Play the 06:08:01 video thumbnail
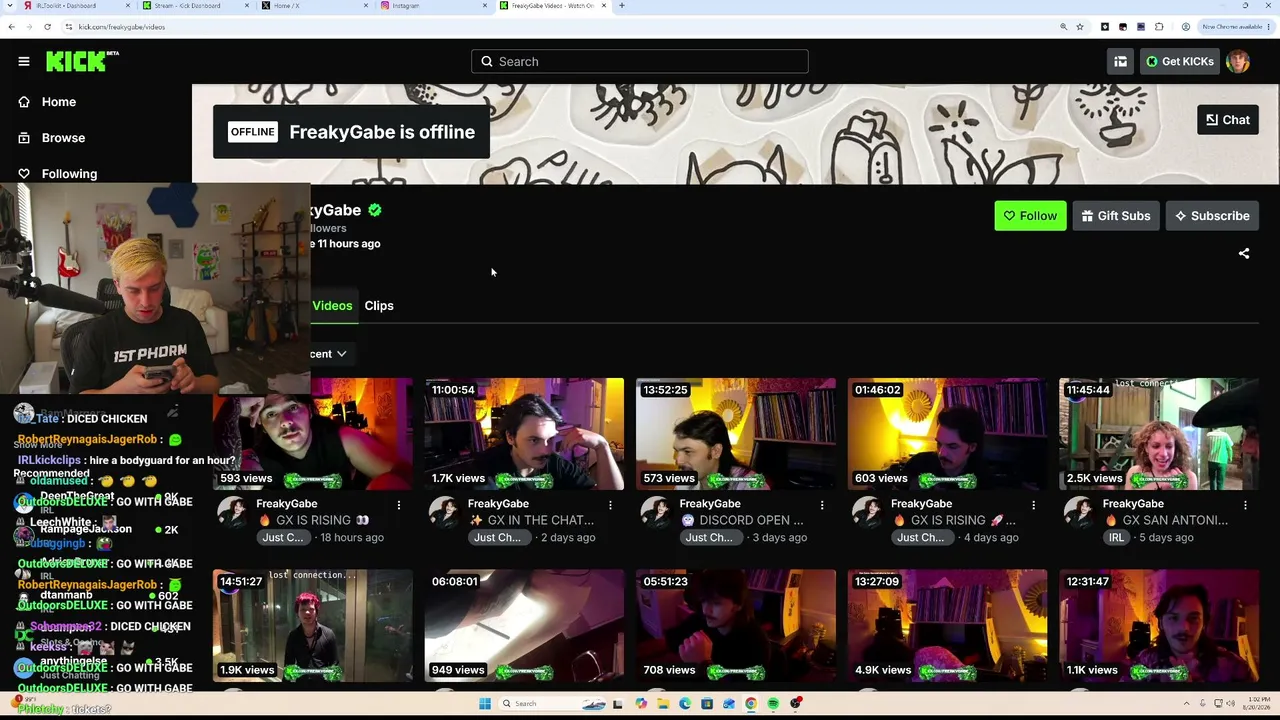The image size is (1280, 720). point(524,626)
